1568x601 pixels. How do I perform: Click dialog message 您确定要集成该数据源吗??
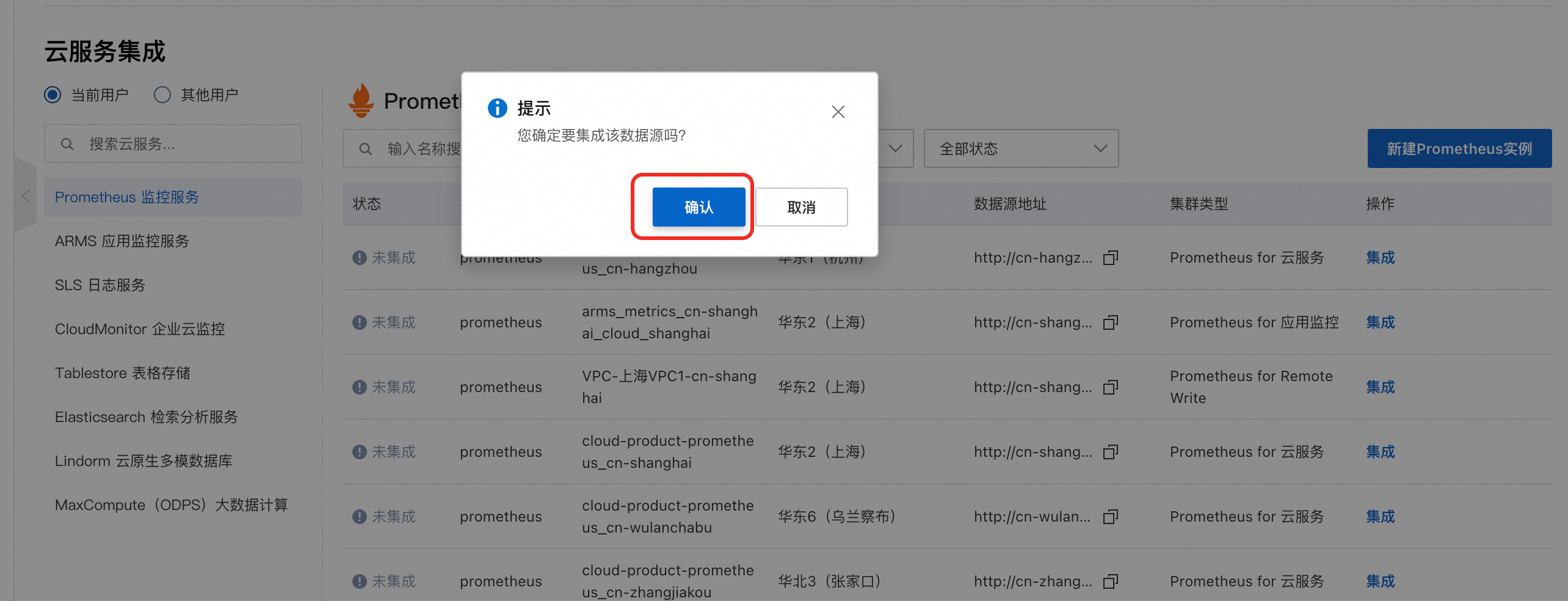(x=601, y=136)
